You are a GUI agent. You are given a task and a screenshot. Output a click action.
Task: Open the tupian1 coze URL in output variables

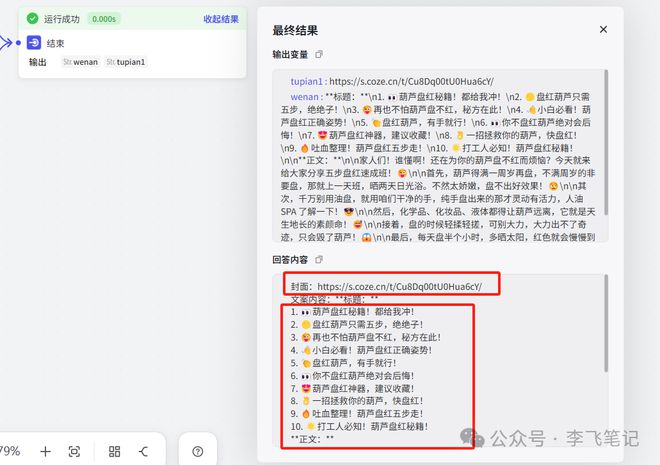[411, 81]
